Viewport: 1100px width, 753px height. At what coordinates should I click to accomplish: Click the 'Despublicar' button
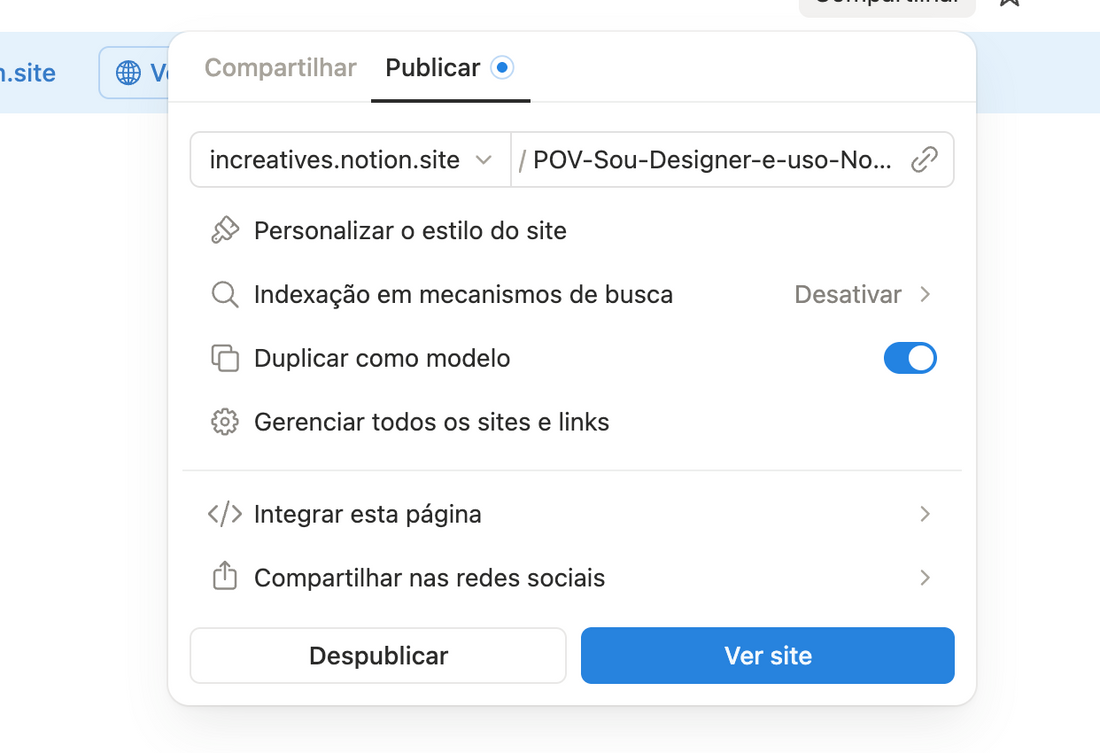(378, 655)
